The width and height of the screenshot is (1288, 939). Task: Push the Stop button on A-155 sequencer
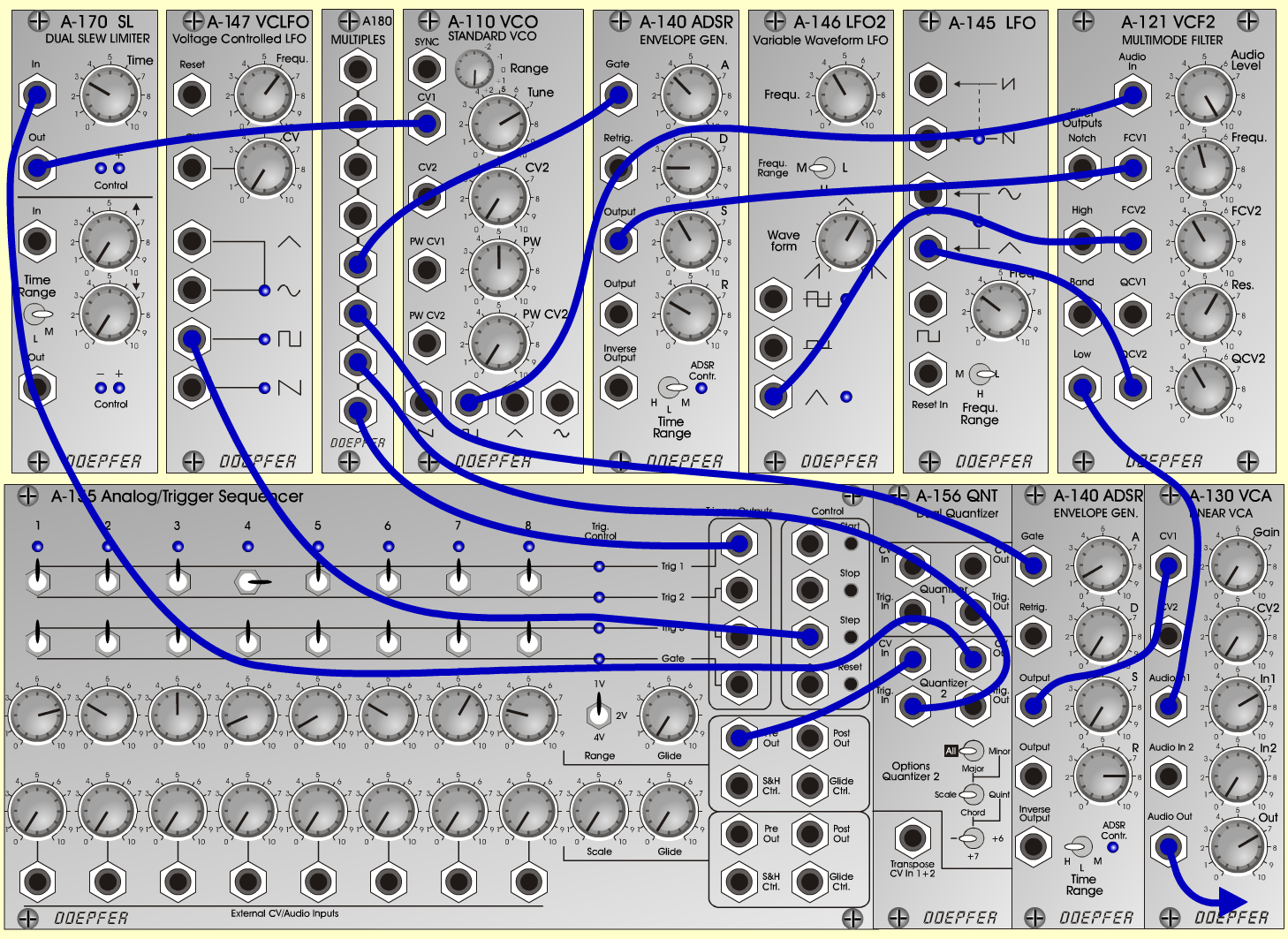[x=851, y=590]
